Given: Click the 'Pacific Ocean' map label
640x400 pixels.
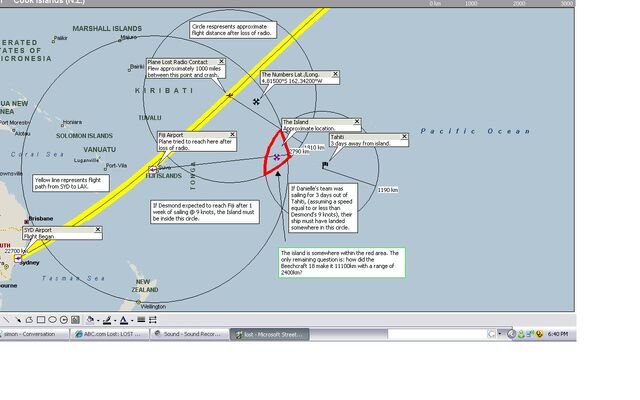Looking at the screenshot, I should pyautogui.click(x=476, y=131).
